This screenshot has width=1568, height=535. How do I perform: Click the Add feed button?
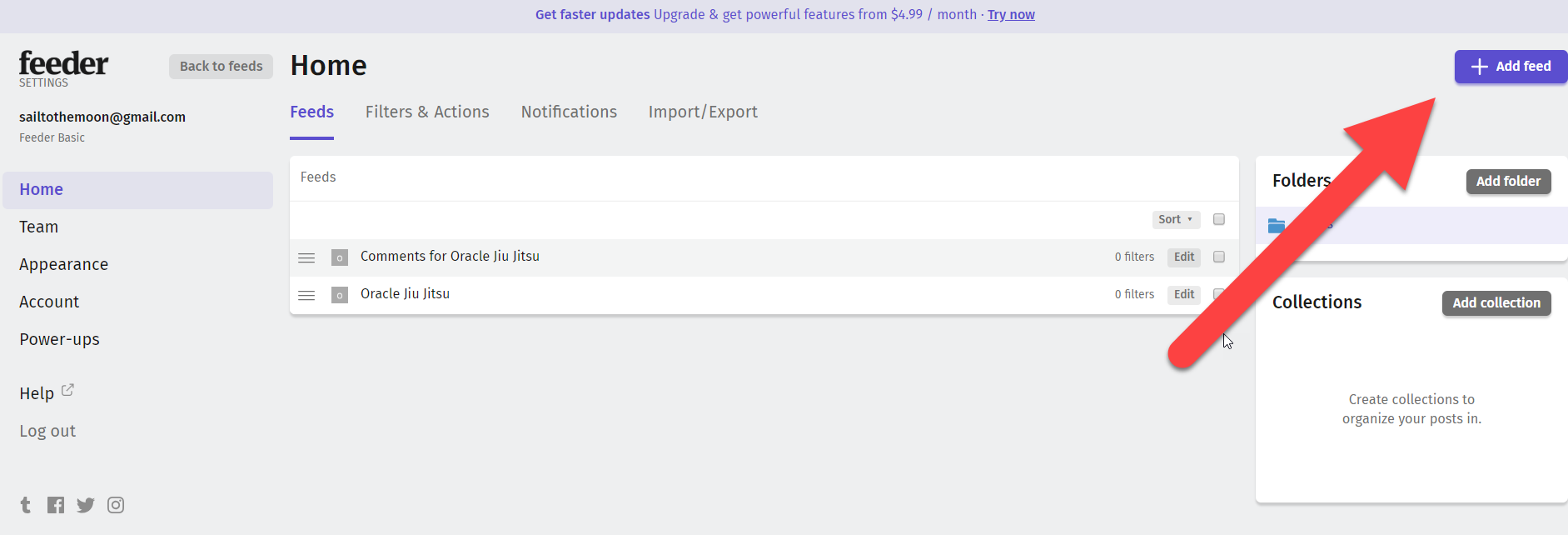1511,67
